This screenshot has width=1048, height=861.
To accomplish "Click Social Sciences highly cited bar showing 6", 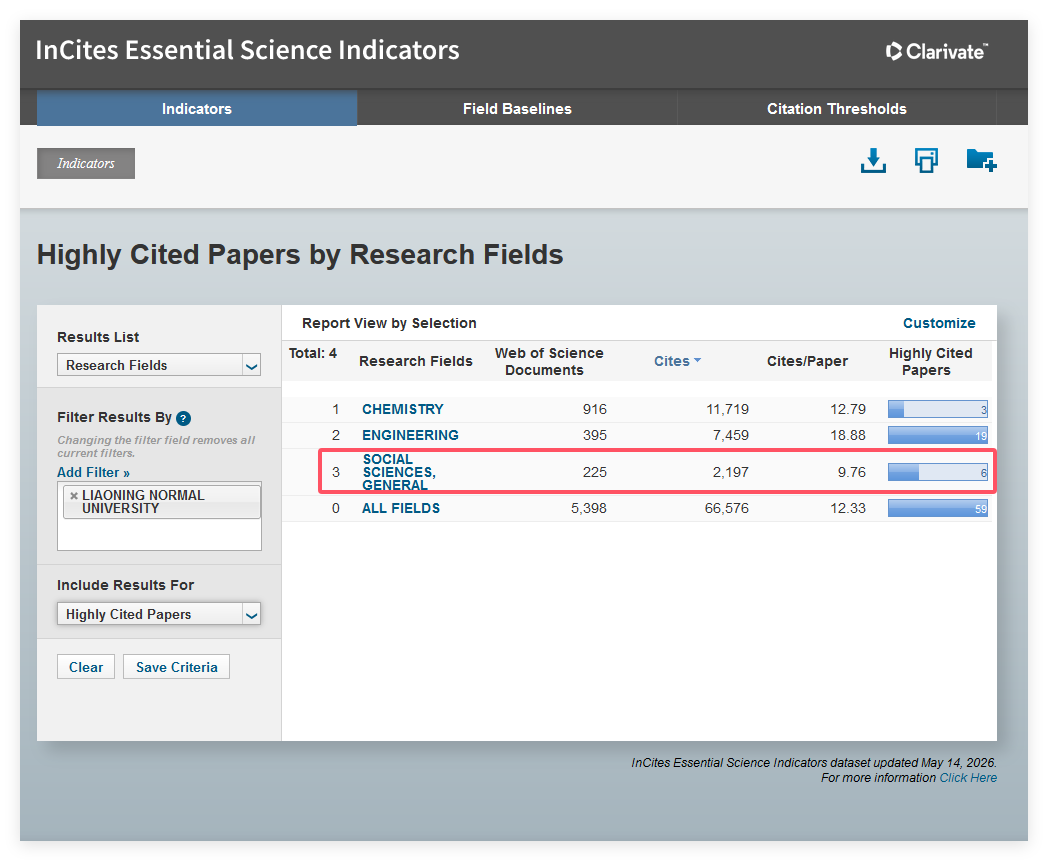I will click(x=938, y=472).
